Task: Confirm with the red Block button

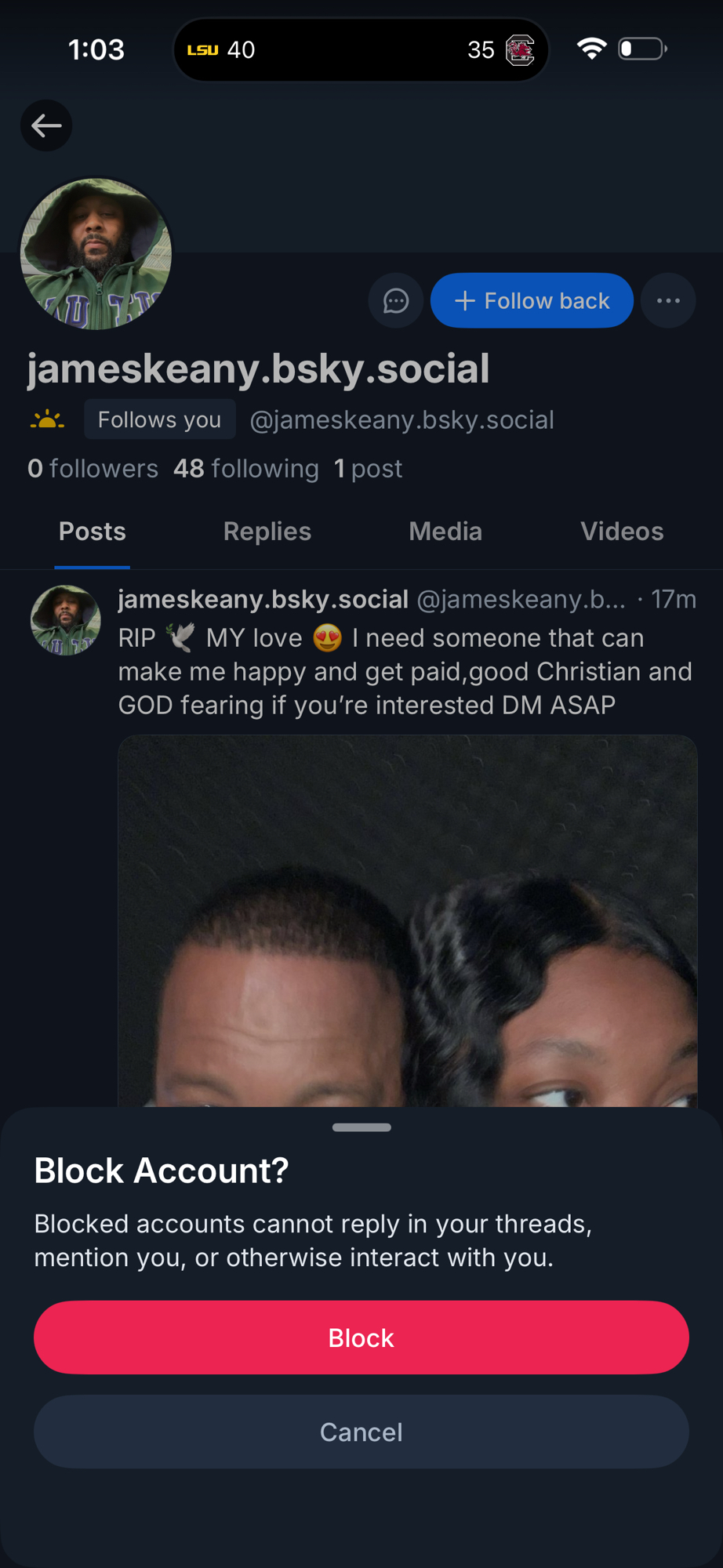Action: pyautogui.click(x=361, y=1338)
